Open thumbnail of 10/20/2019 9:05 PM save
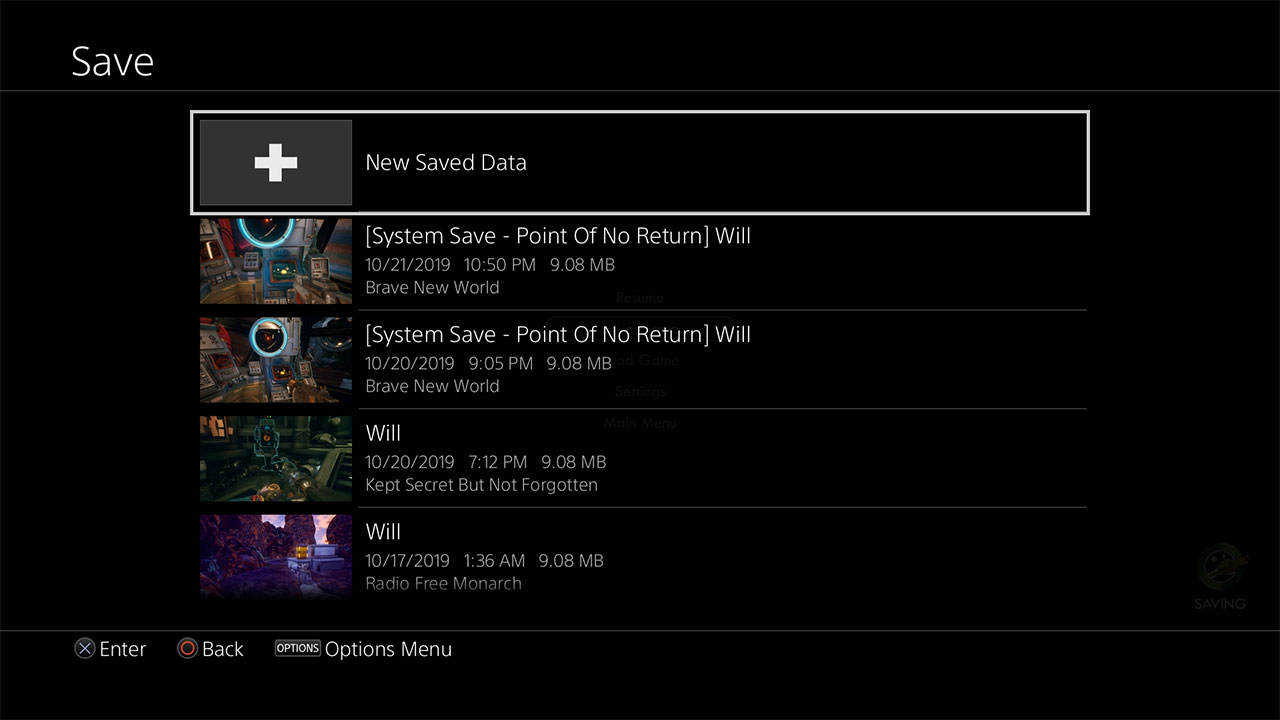 276,360
